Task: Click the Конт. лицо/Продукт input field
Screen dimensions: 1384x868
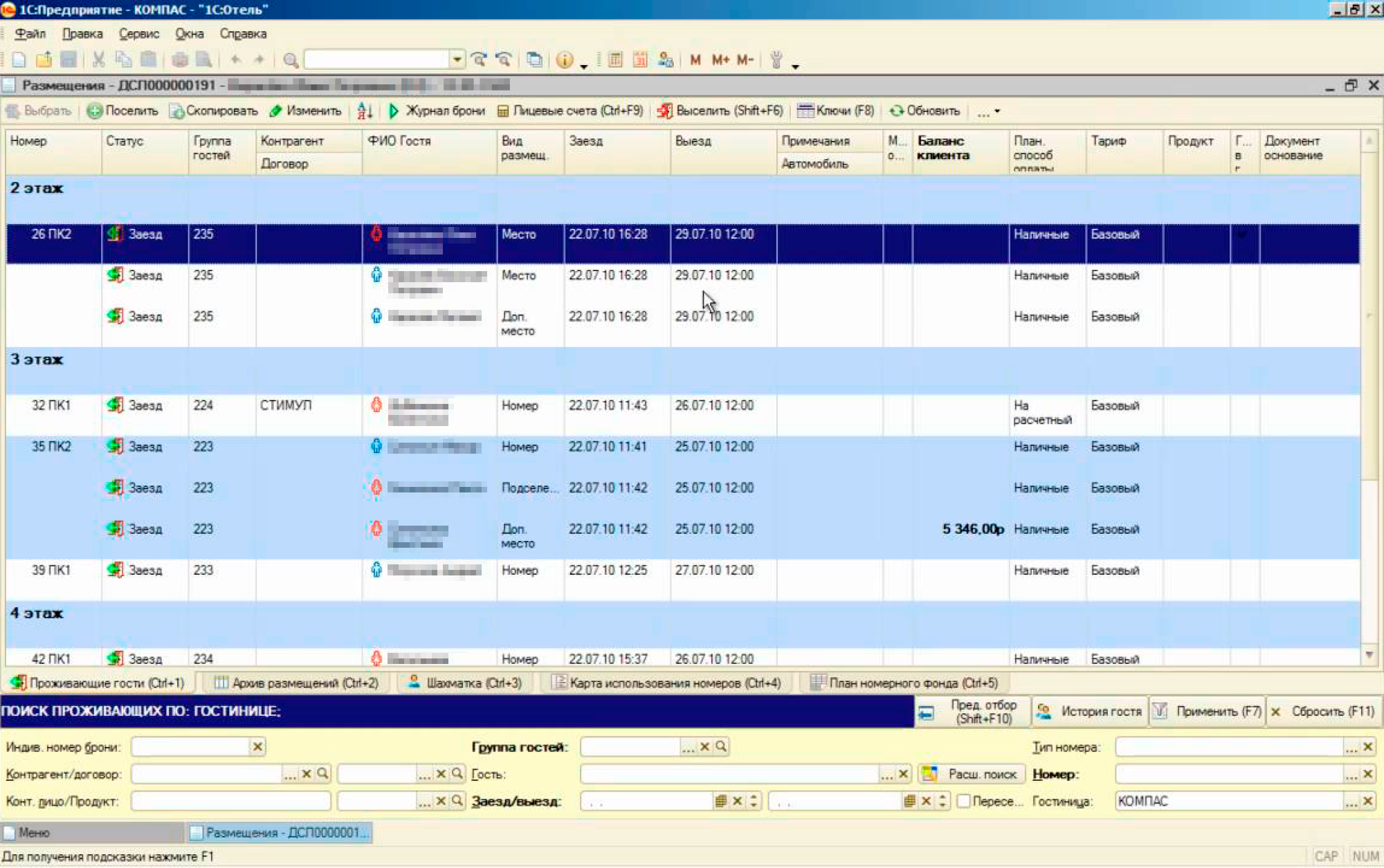Action: pos(230,802)
